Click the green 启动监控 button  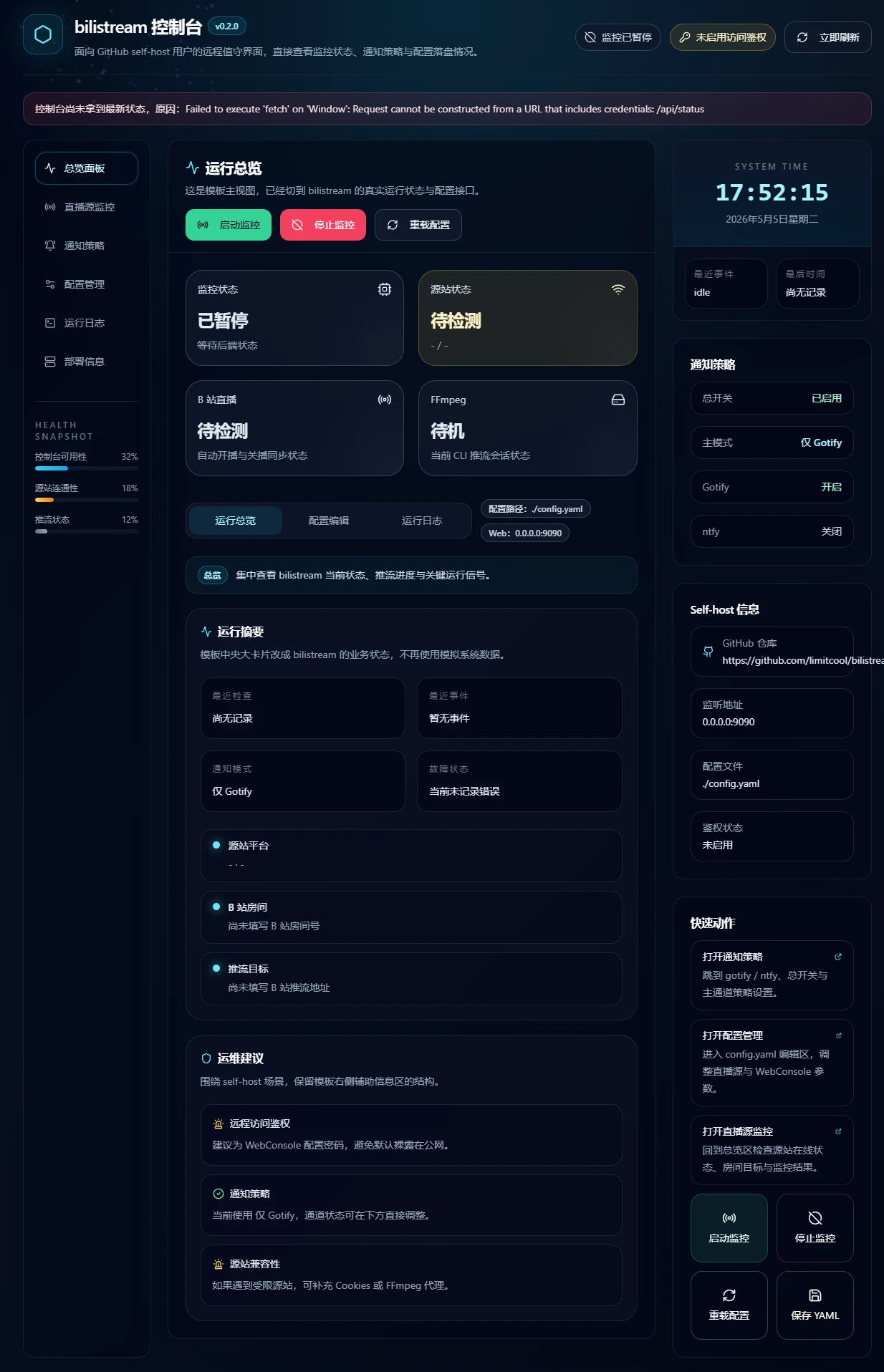pyautogui.click(x=229, y=225)
